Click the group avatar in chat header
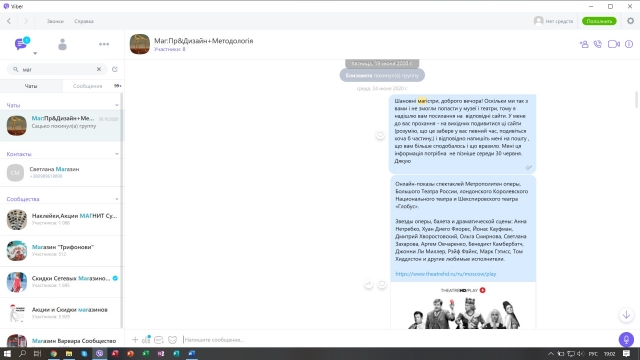640x360 pixels. [140, 44]
